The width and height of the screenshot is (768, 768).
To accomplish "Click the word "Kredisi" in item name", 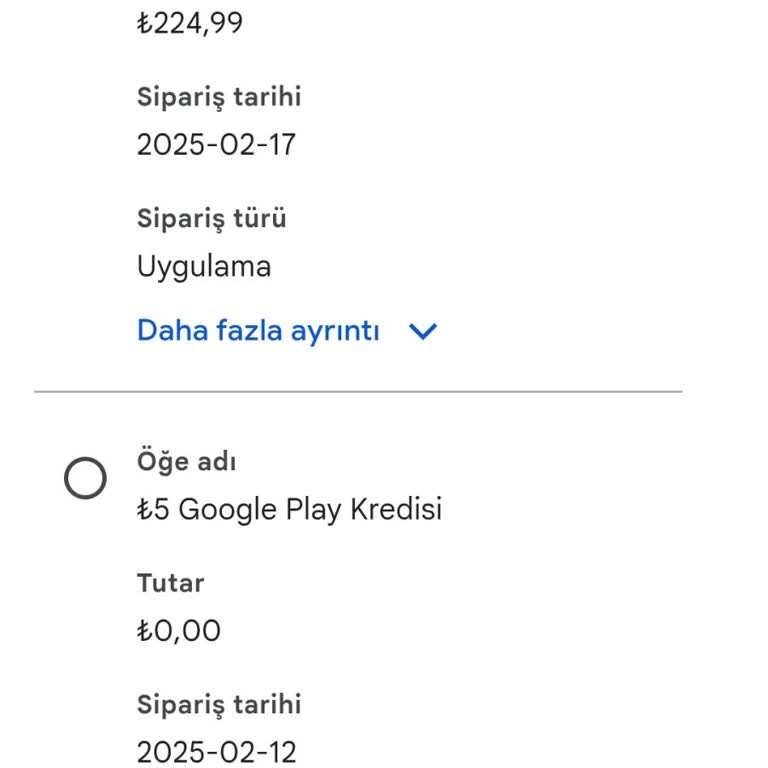I will [396, 510].
